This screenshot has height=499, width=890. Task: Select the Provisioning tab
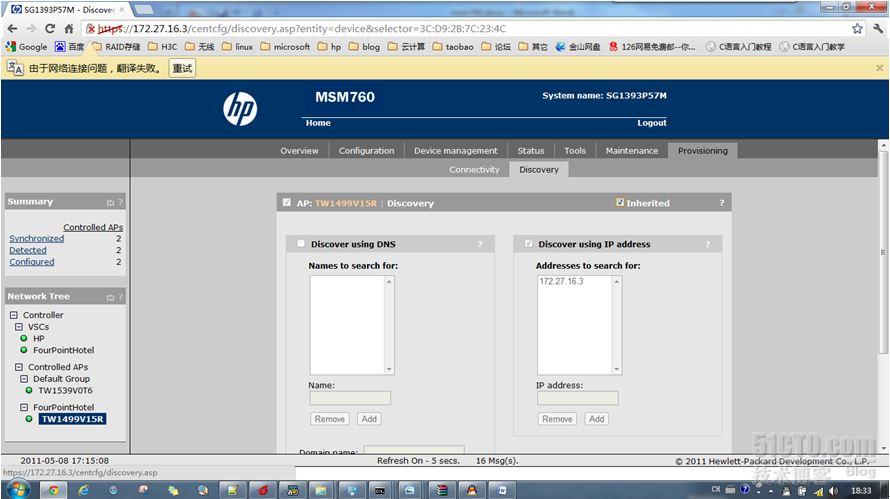[703, 150]
